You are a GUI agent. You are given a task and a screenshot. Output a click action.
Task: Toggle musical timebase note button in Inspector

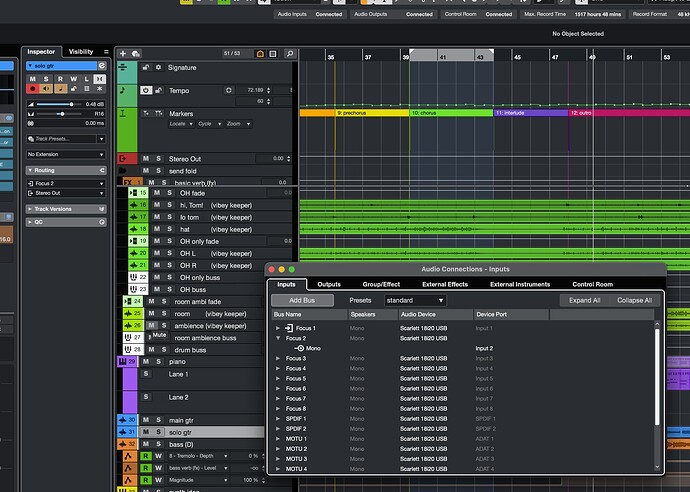[60, 88]
